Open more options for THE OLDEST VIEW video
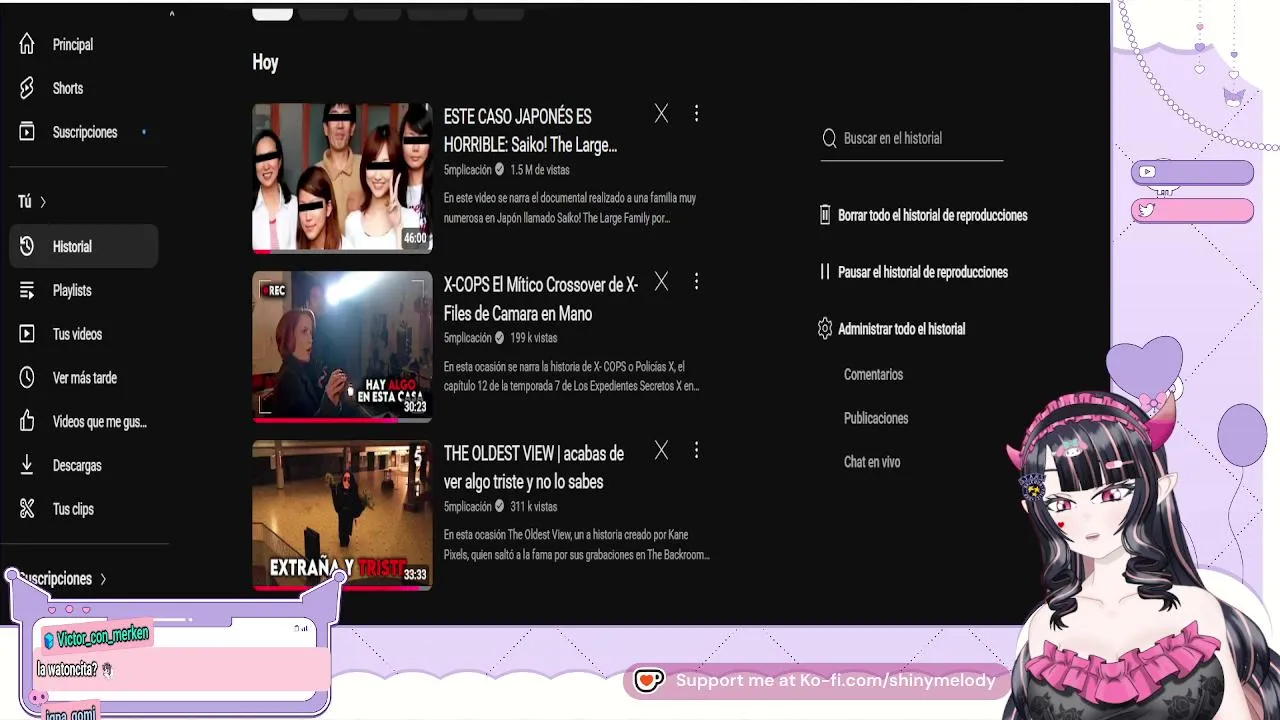The height and width of the screenshot is (720, 1280). 696,451
